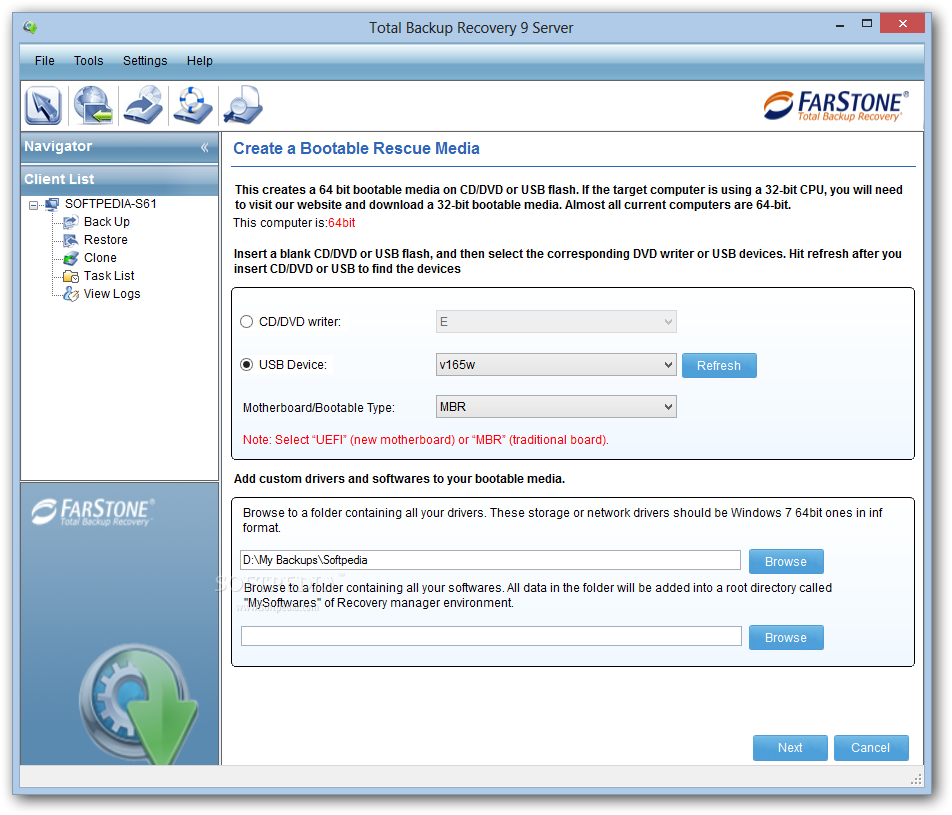952x815 pixels.
Task: Collapse the Navigator panel chevron
Action: [x=205, y=148]
